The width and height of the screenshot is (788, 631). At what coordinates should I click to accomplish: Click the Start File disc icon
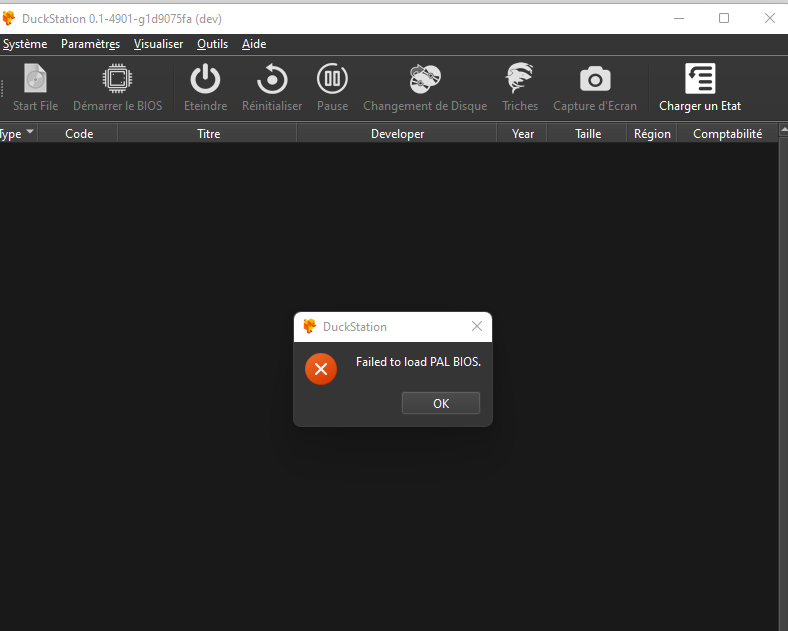coord(35,78)
